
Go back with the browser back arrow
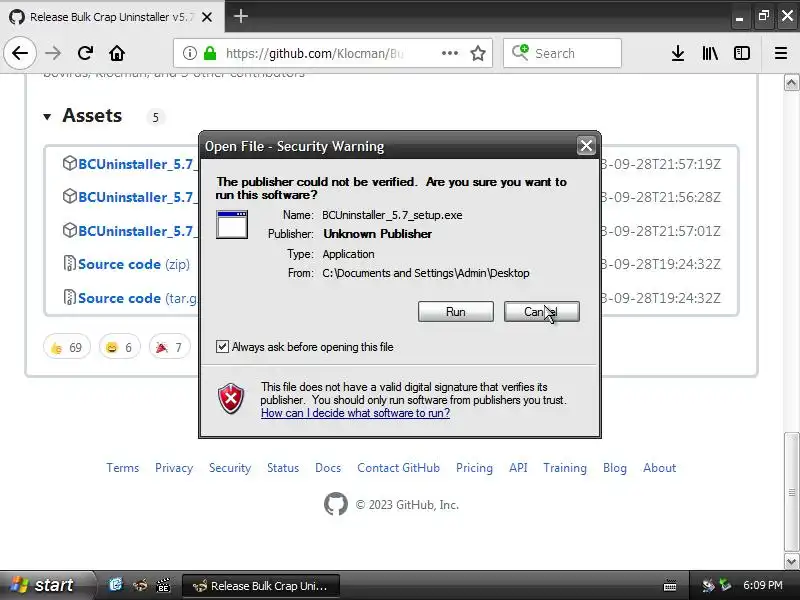[x=20, y=53]
